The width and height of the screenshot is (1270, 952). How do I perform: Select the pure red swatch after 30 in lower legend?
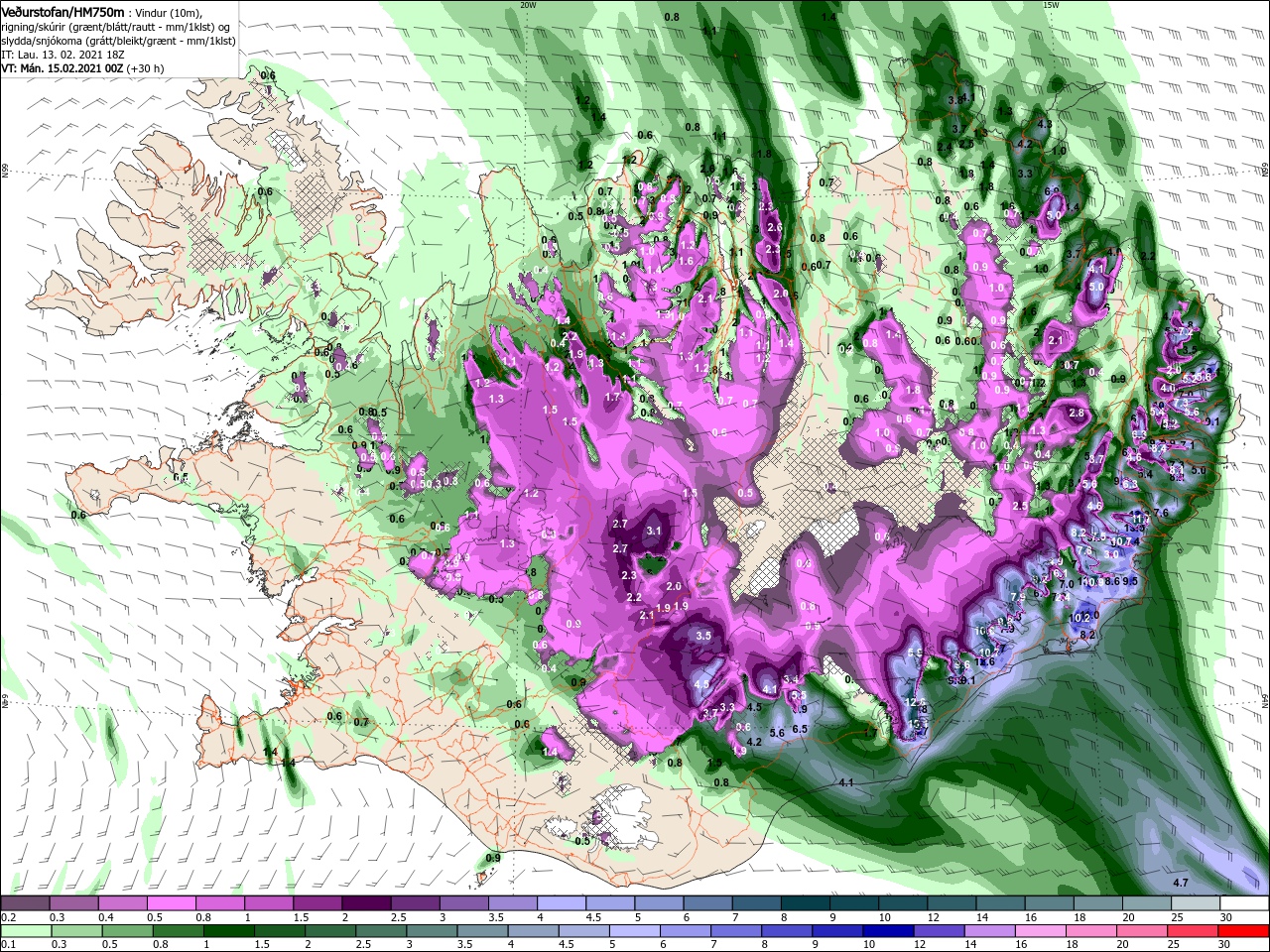1243,930
